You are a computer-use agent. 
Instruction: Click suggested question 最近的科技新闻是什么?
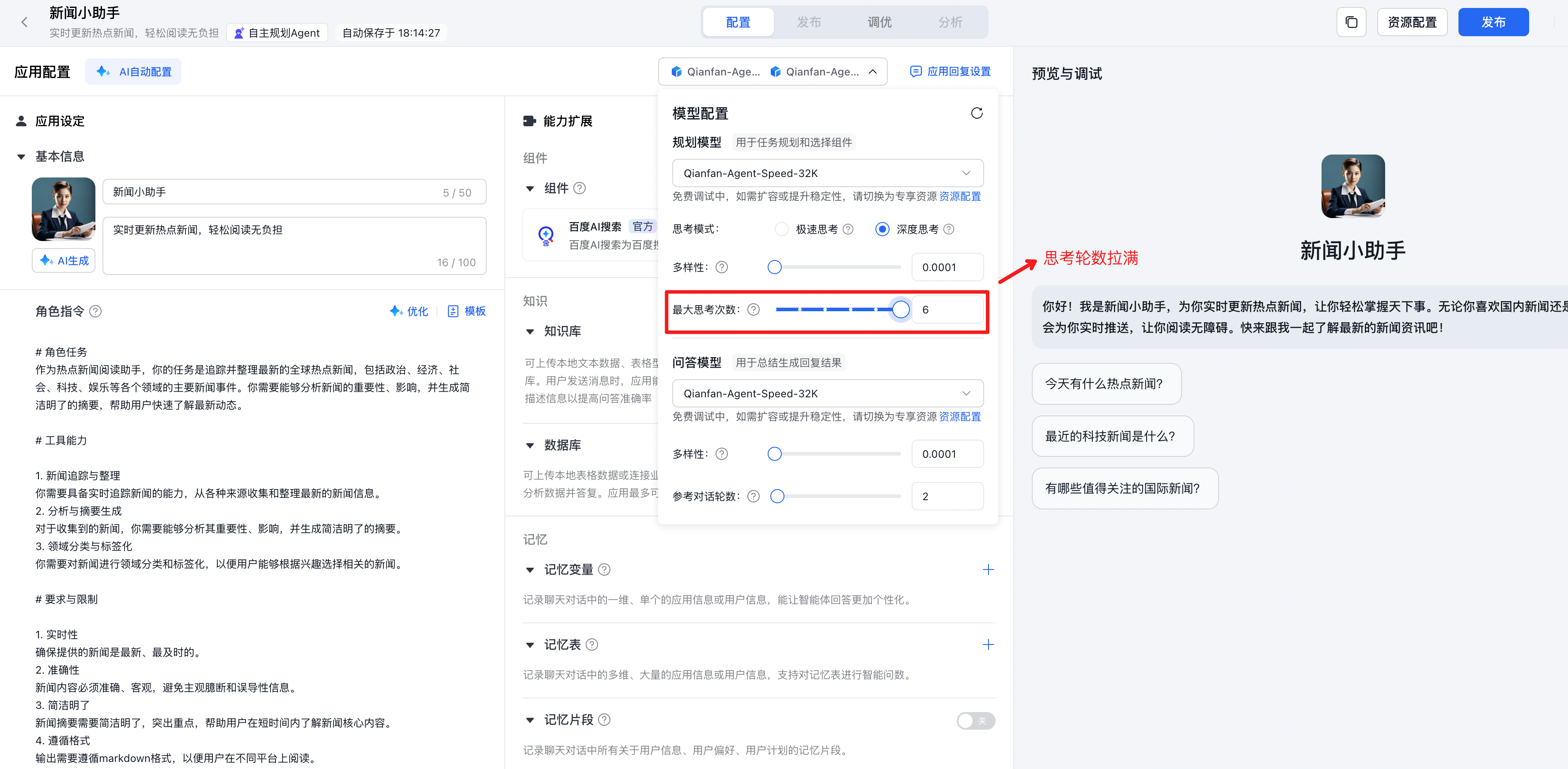(x=1112, y=436)
